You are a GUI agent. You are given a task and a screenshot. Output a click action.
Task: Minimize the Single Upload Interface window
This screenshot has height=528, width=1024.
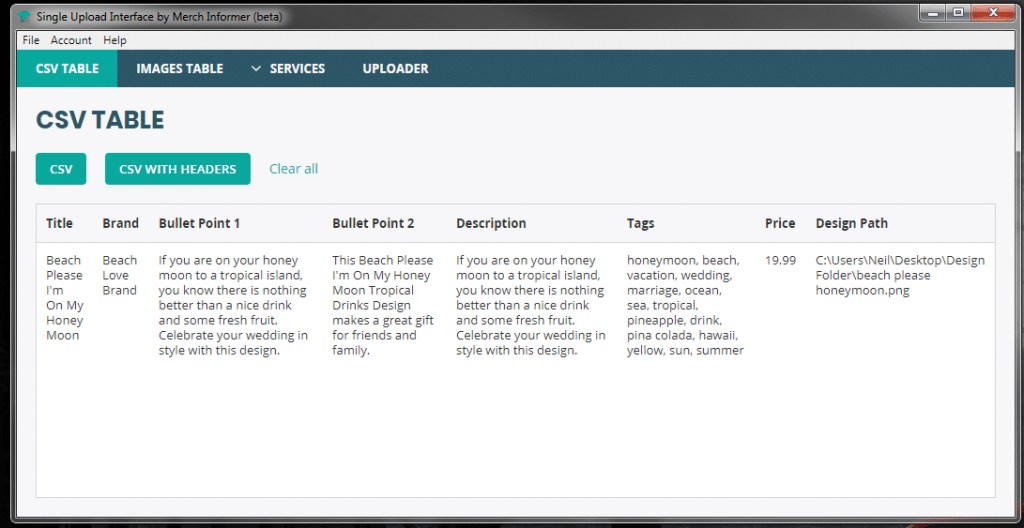pyautogui.click(x=933, y=12)
